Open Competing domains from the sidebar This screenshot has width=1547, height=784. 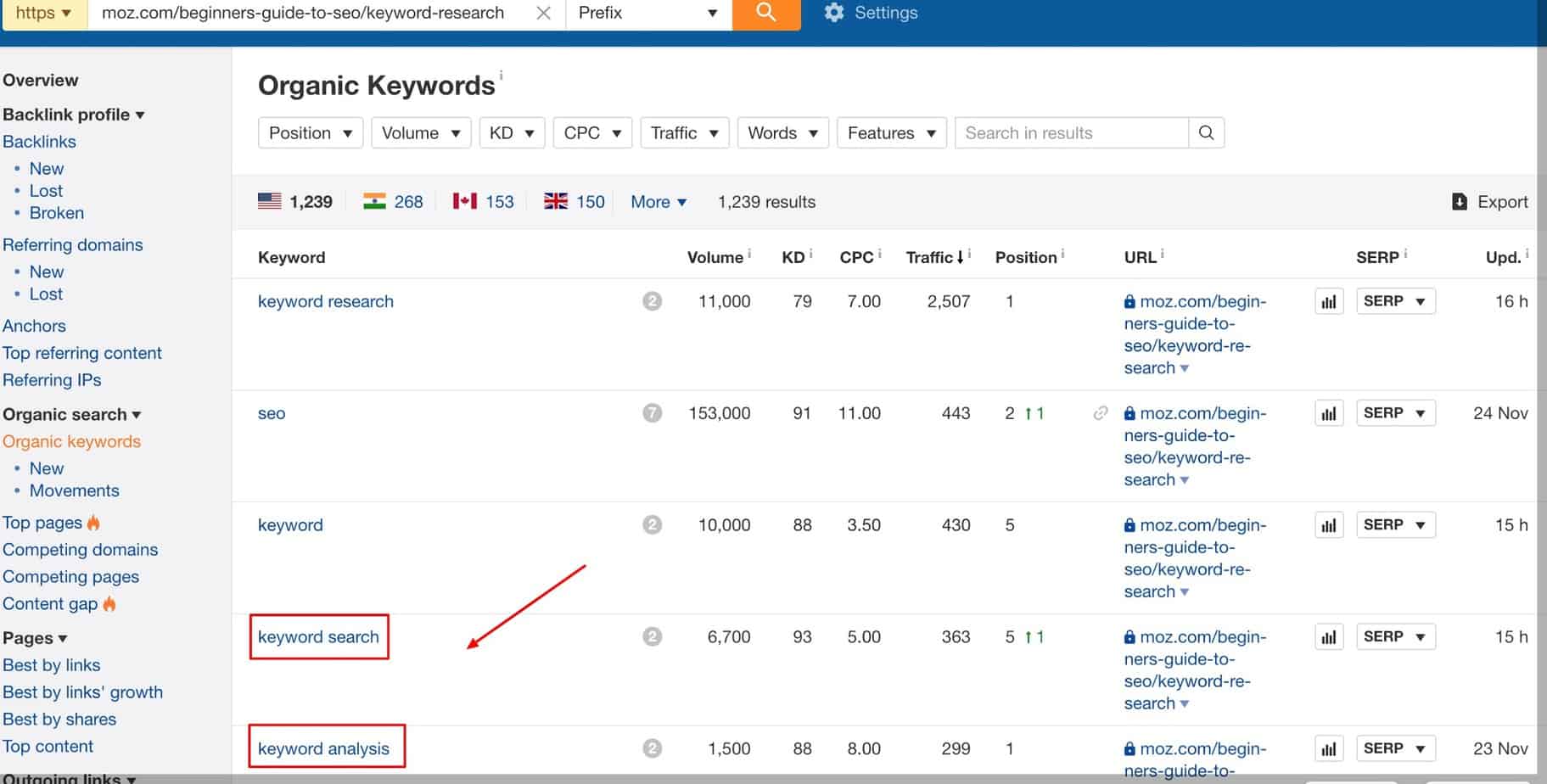tap(81, 550)
